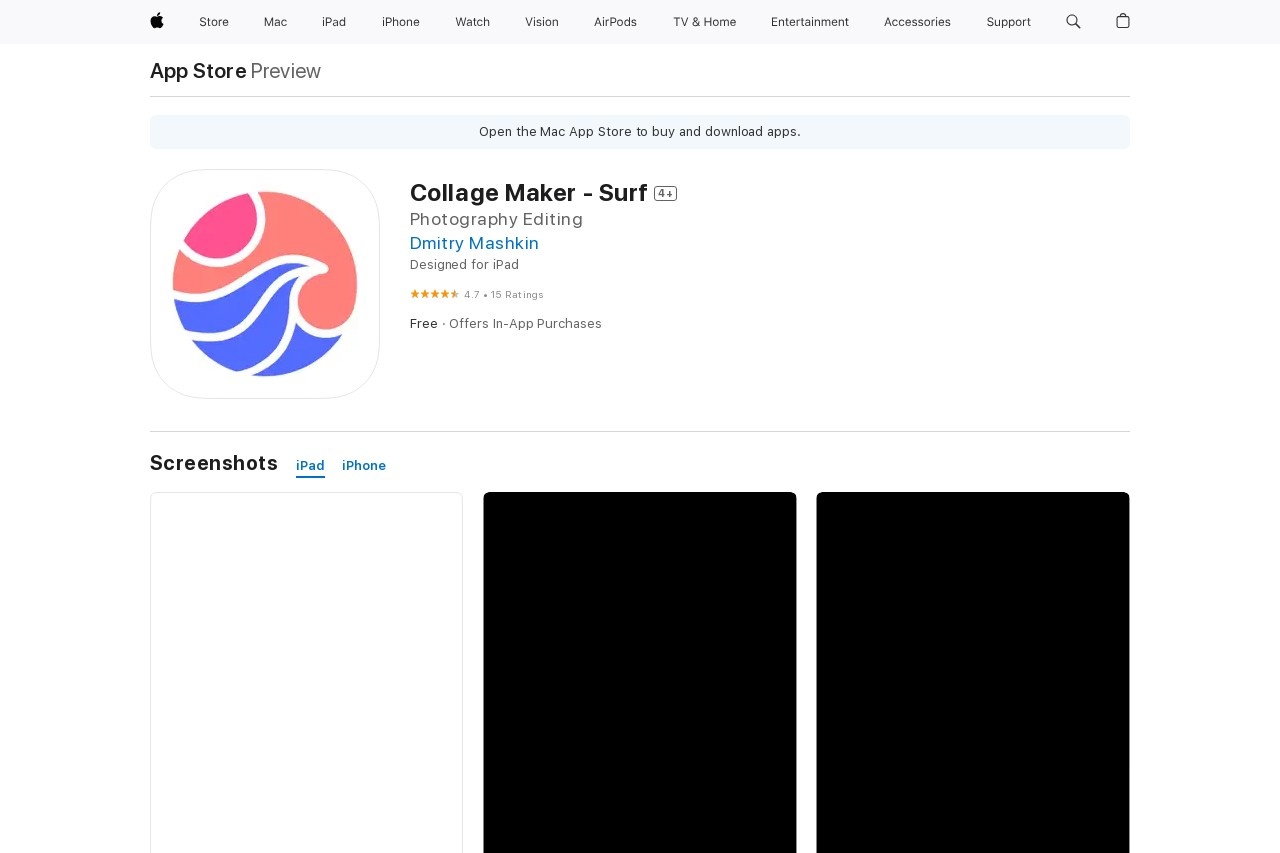Screen dimensions: 1280x853
Task: Click the 'Screenshots' heading
Action: click(x=214, y=463)
